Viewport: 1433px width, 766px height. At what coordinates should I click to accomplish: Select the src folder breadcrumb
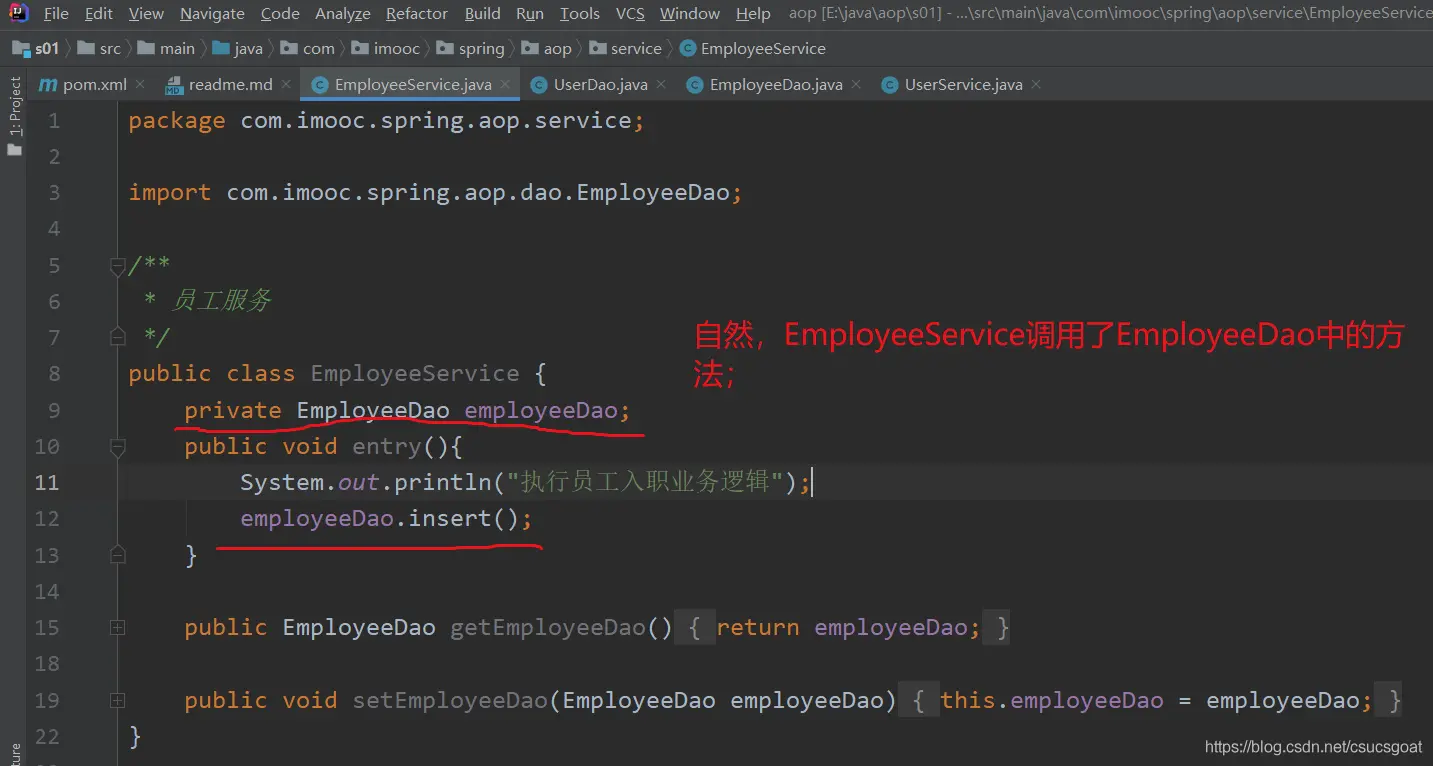click(99, 48)
